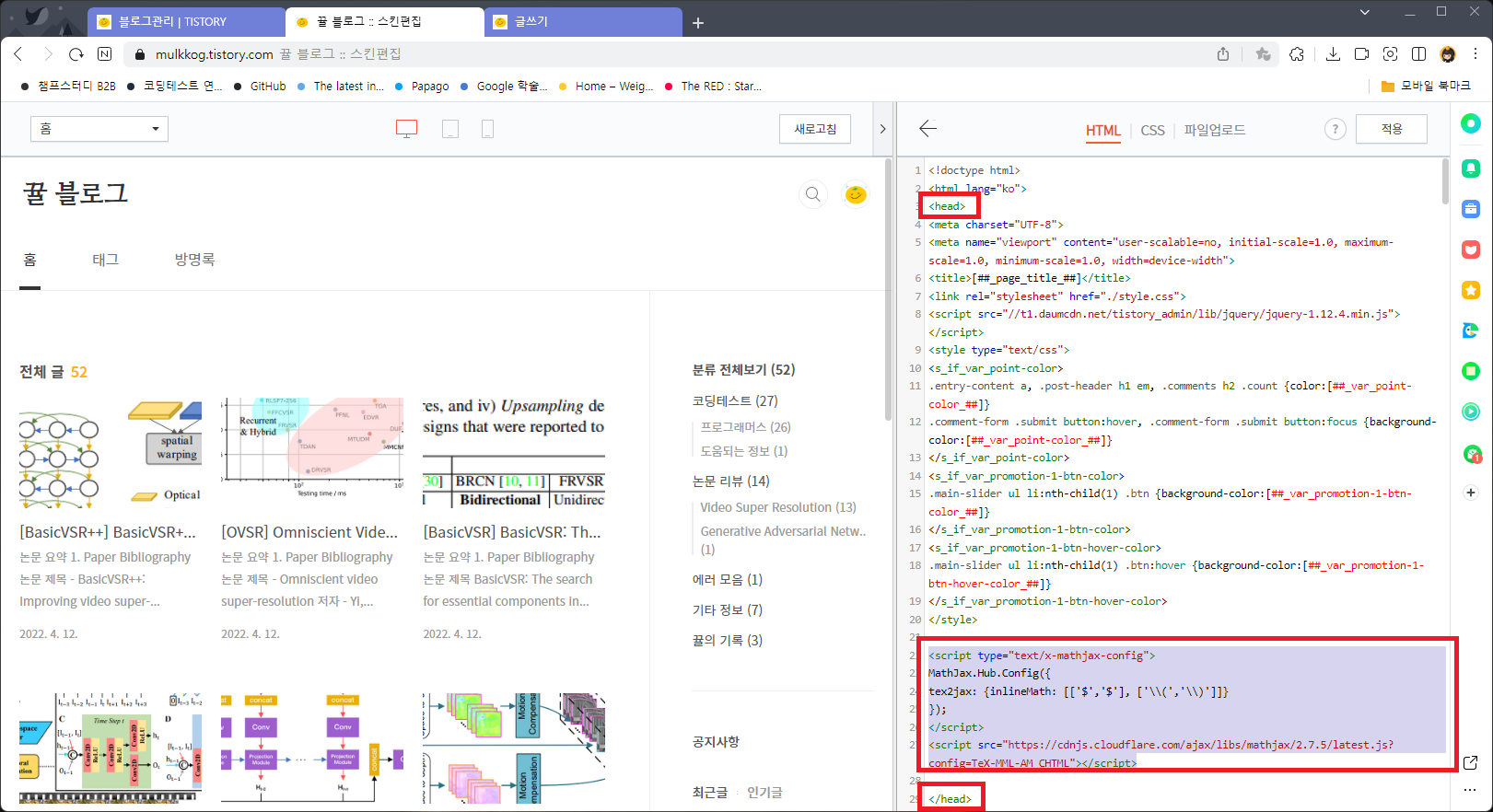This screenshot has height=812, width=1493.
Task: Open the 꿀의 기록 (3) category
Action: click(x=728, y=640)
